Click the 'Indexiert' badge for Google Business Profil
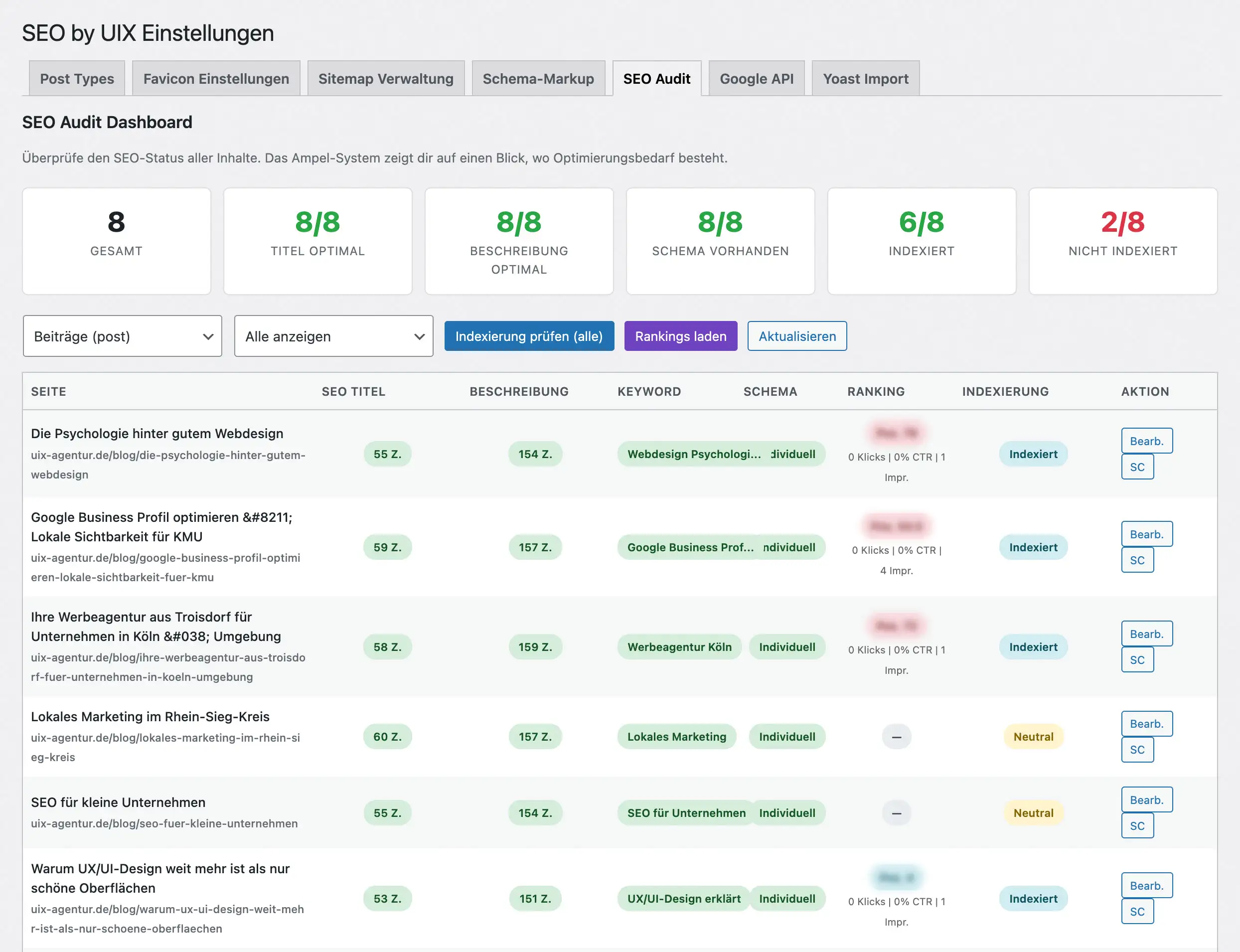Image resolution: width=1240 pixels, height=952 pixels. pos(1033,547)
